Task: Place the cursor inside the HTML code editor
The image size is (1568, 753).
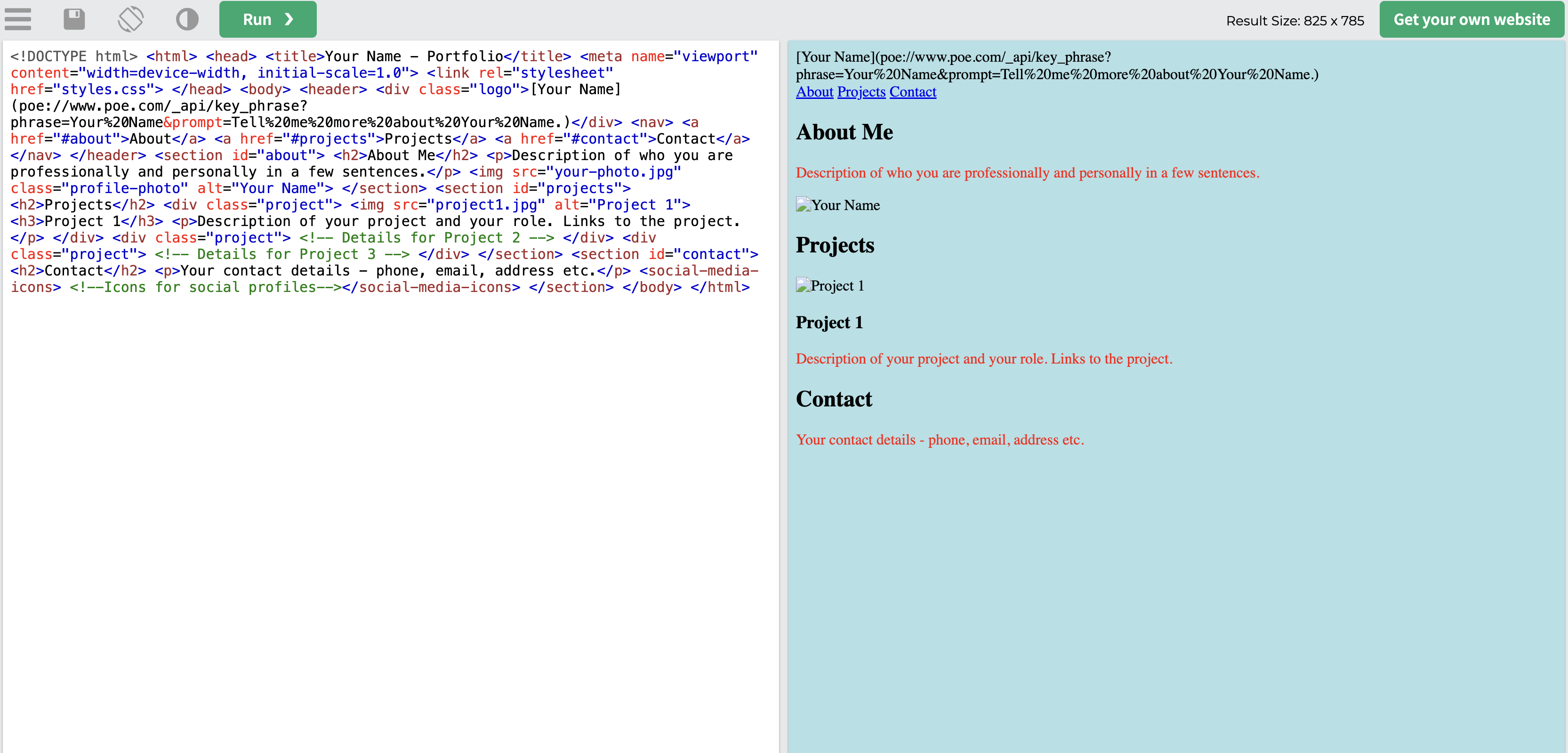Action: (390, 426)
